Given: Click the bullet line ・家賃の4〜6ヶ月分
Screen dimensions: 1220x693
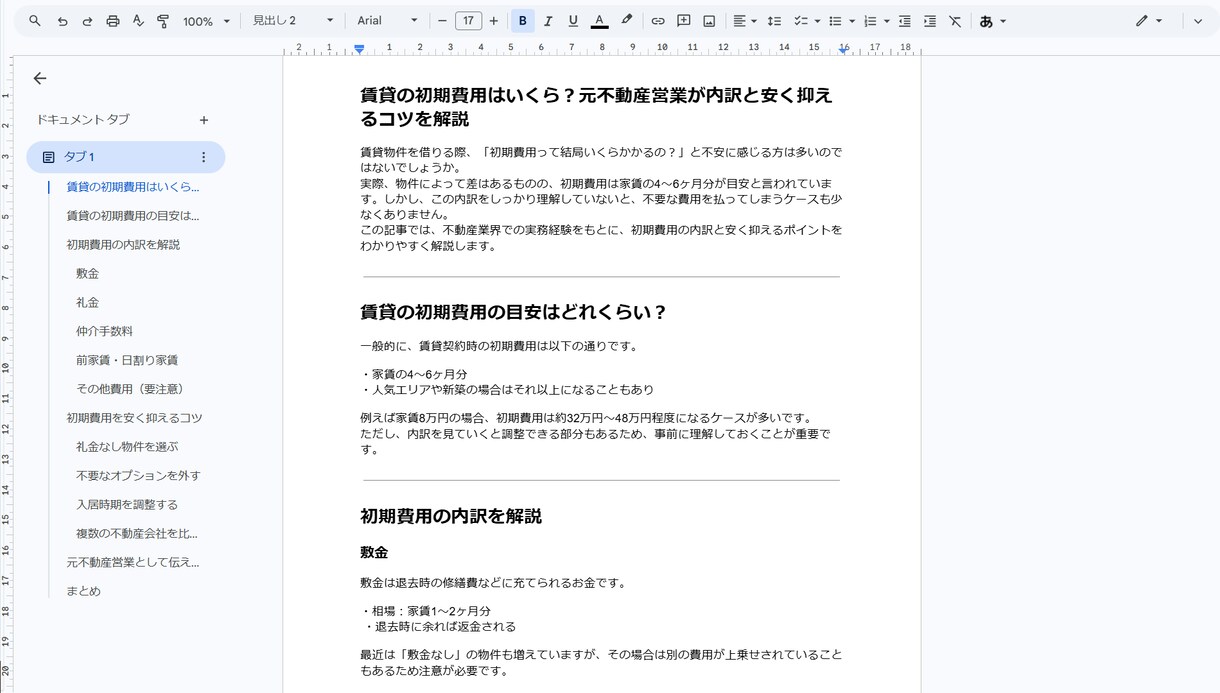Looking at the screenshot, I should [x=413, y=374].
